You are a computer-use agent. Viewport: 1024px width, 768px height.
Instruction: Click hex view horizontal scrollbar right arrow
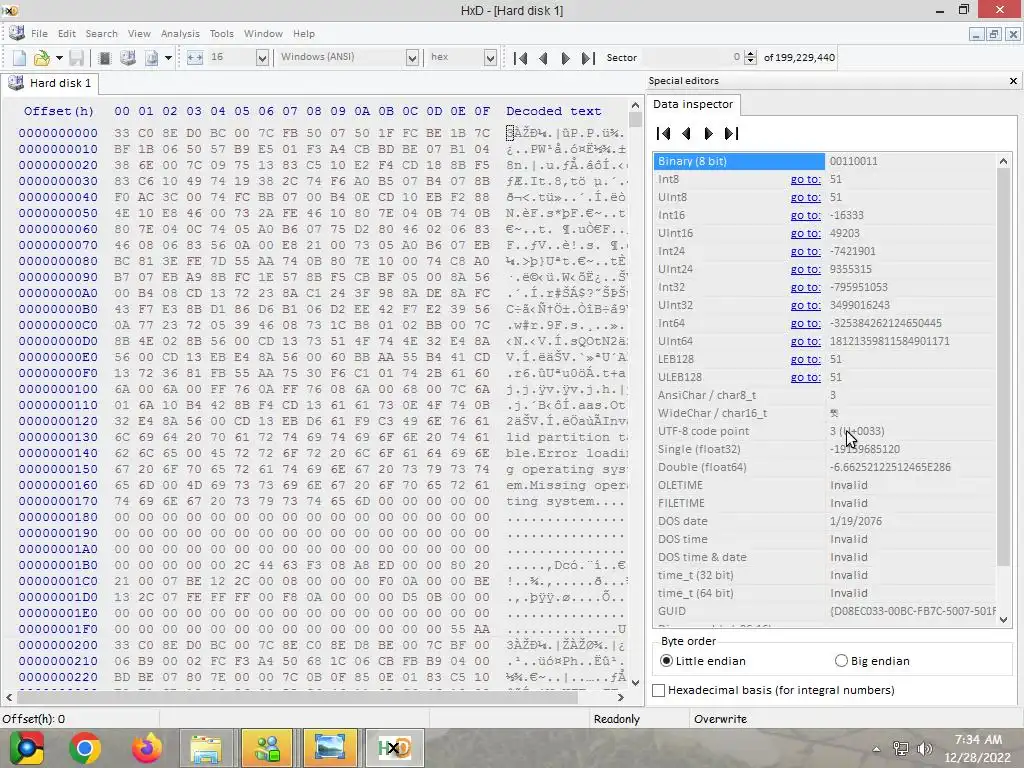click(x=620, y=697)
